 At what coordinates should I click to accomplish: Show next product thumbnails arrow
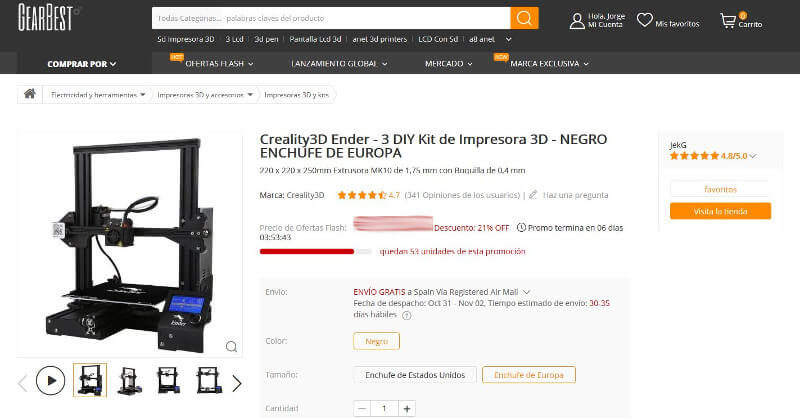[x=237, y=383]
